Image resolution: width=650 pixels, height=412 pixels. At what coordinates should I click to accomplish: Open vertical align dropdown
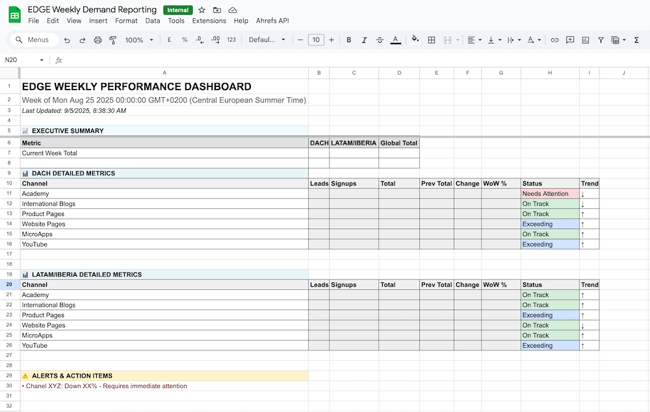click(x=494, y=40)
